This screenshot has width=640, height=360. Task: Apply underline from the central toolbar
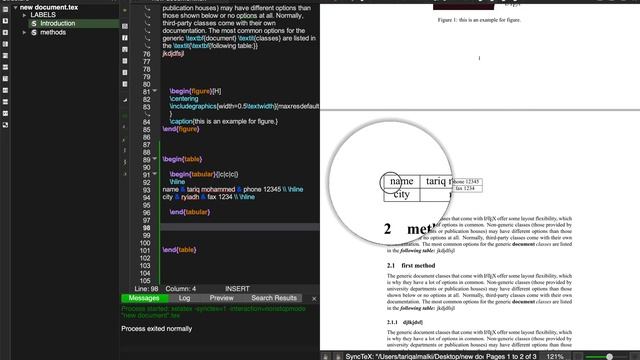pyautogui.click(x=125, y=49)
